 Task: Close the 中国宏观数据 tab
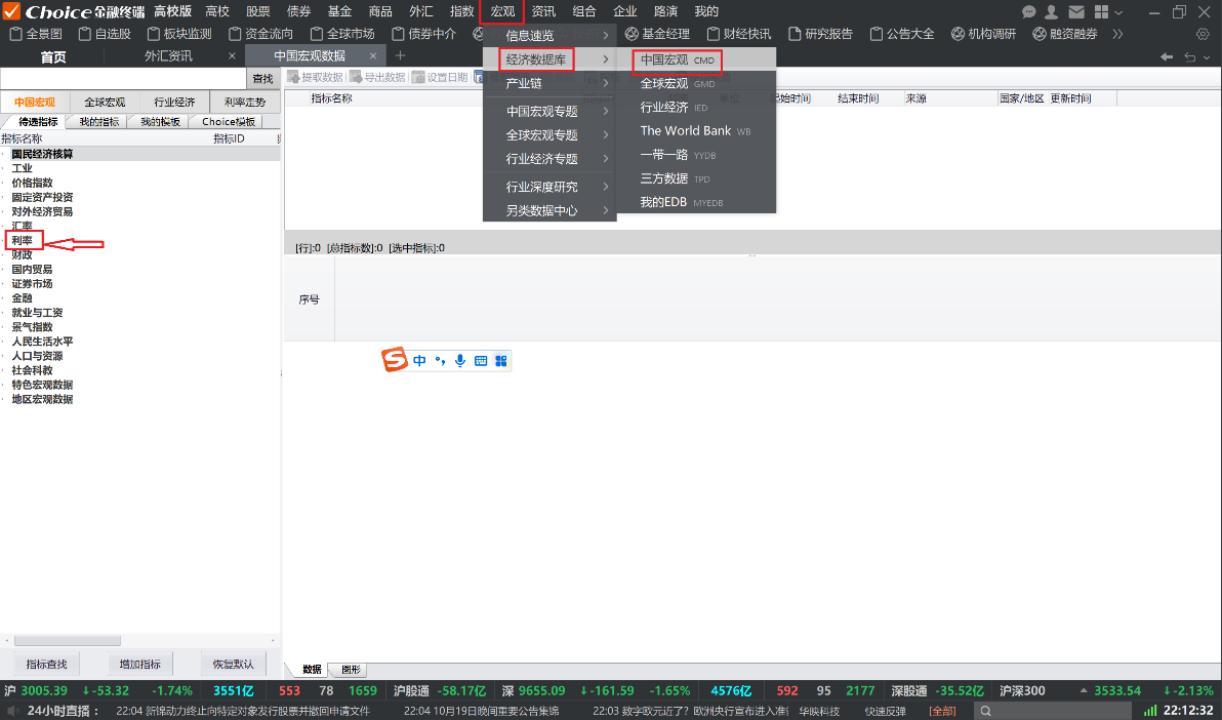coord(373,56)
